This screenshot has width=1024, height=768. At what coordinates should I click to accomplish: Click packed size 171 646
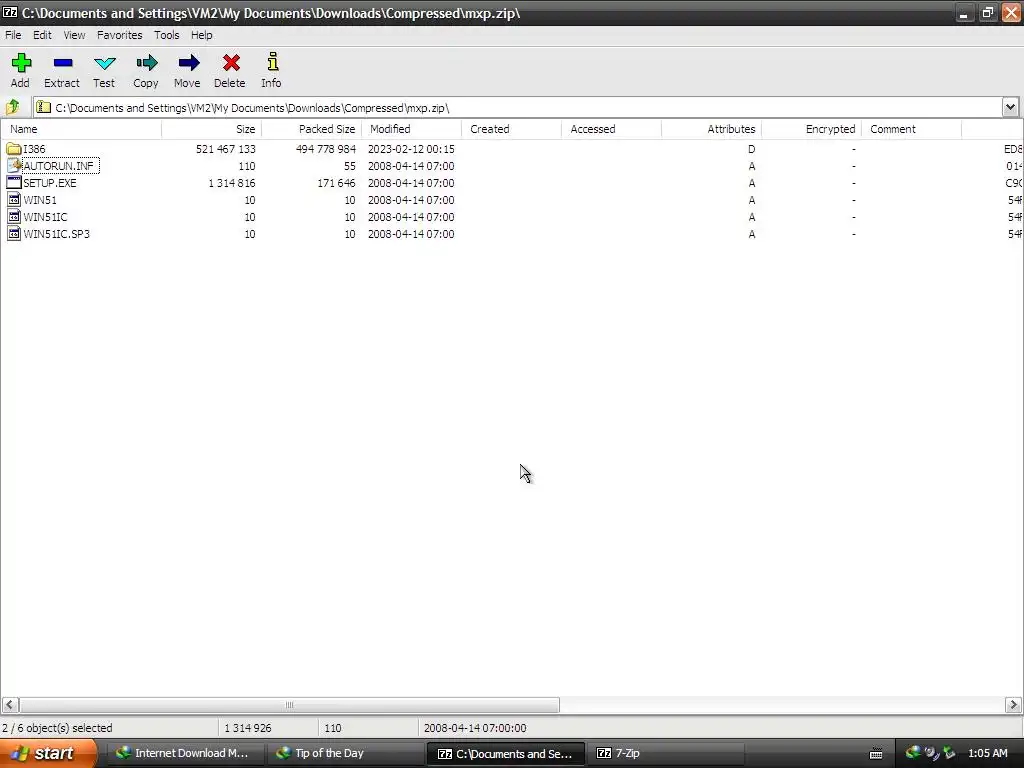(336, 183)
